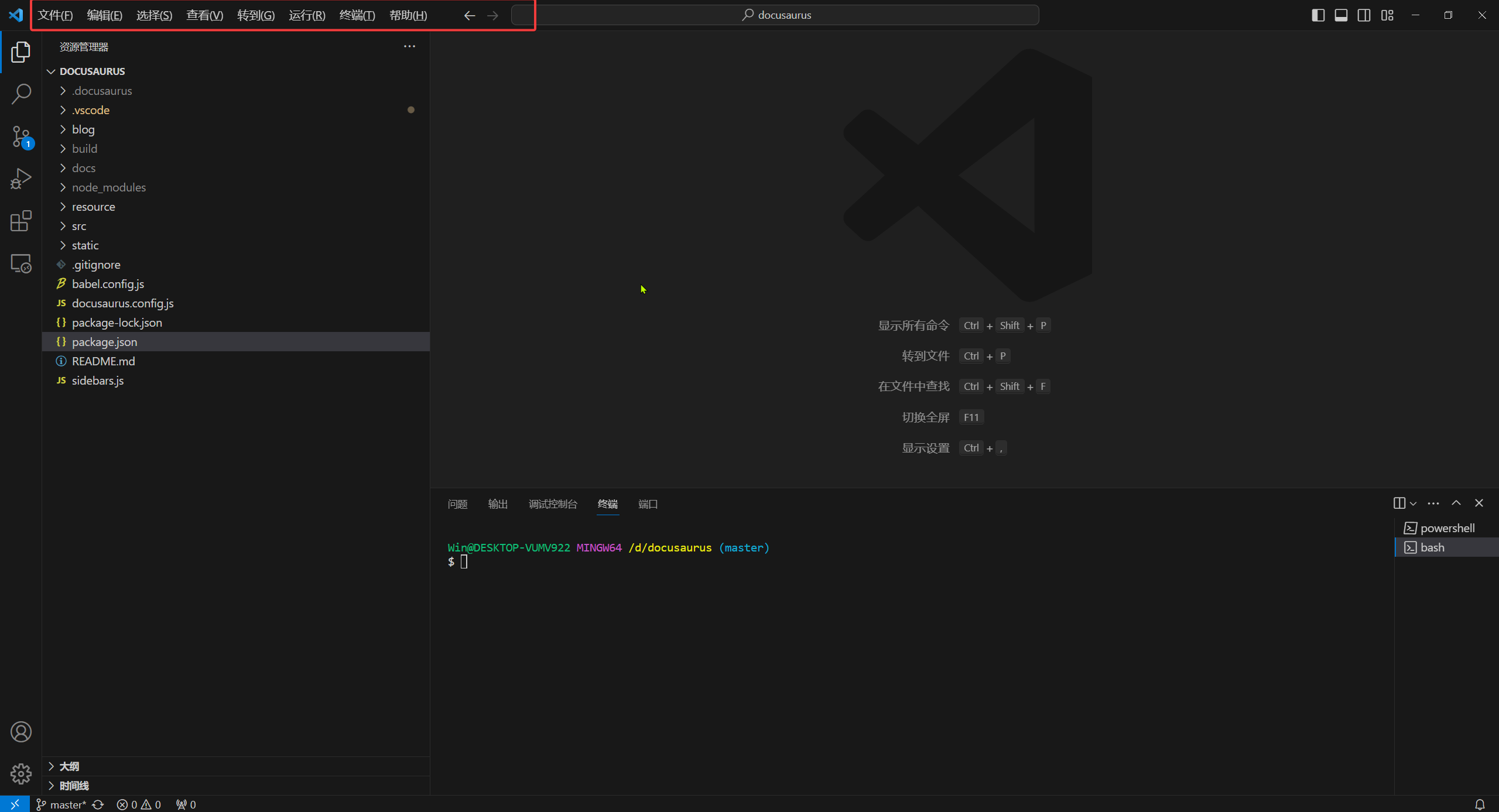
Task: Expand the 时间线 timeline section
Action: (236, 786)
